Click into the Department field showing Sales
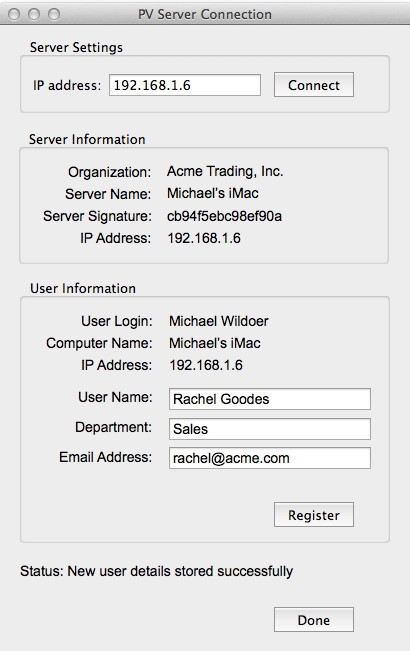Image resolution: width=410 pixels, height=651 pixels. tap(270, 429)
